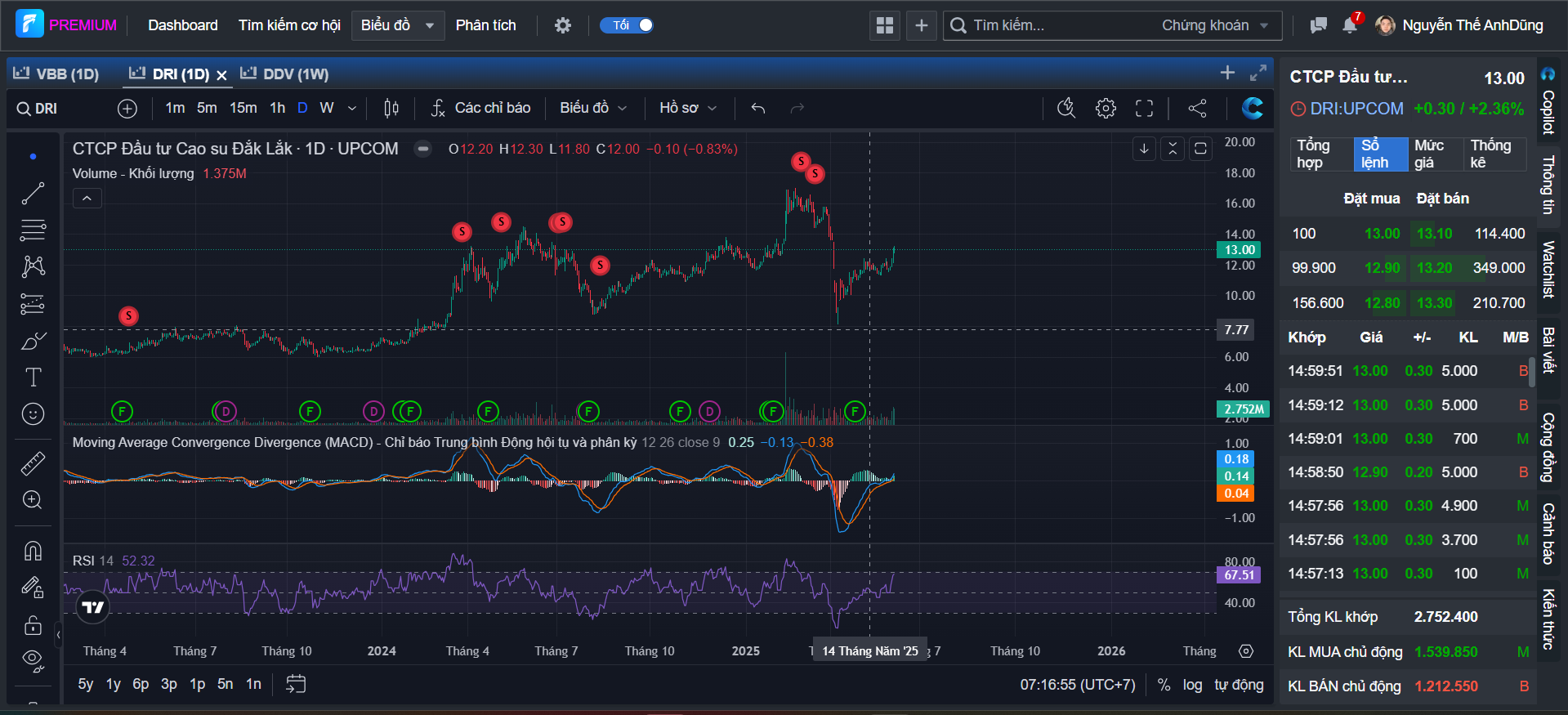Click the Tìm kiếm search field
The image size is (1568, 715).
tap(1054, 25)
